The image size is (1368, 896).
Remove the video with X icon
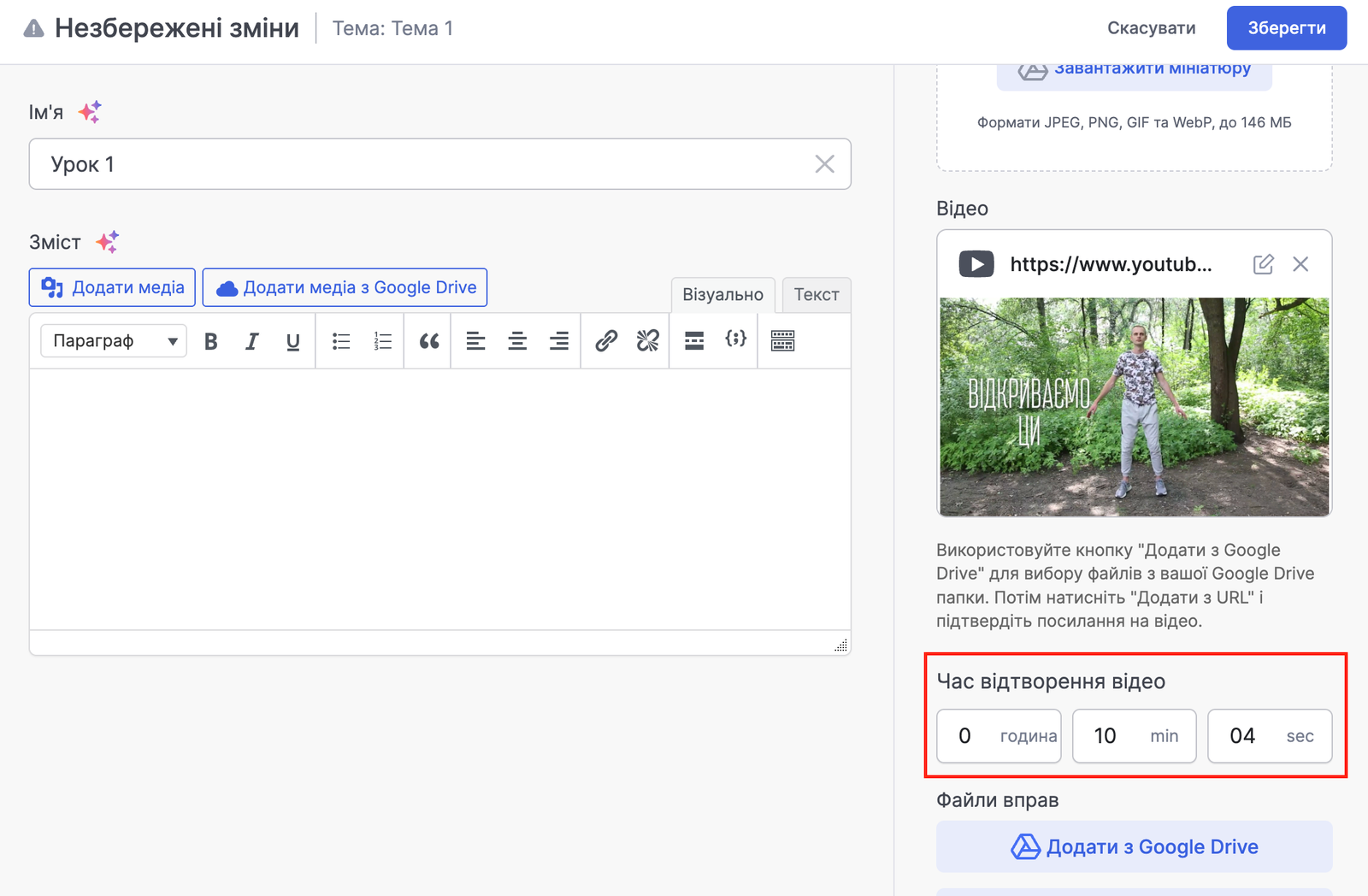pos(1300,264)
